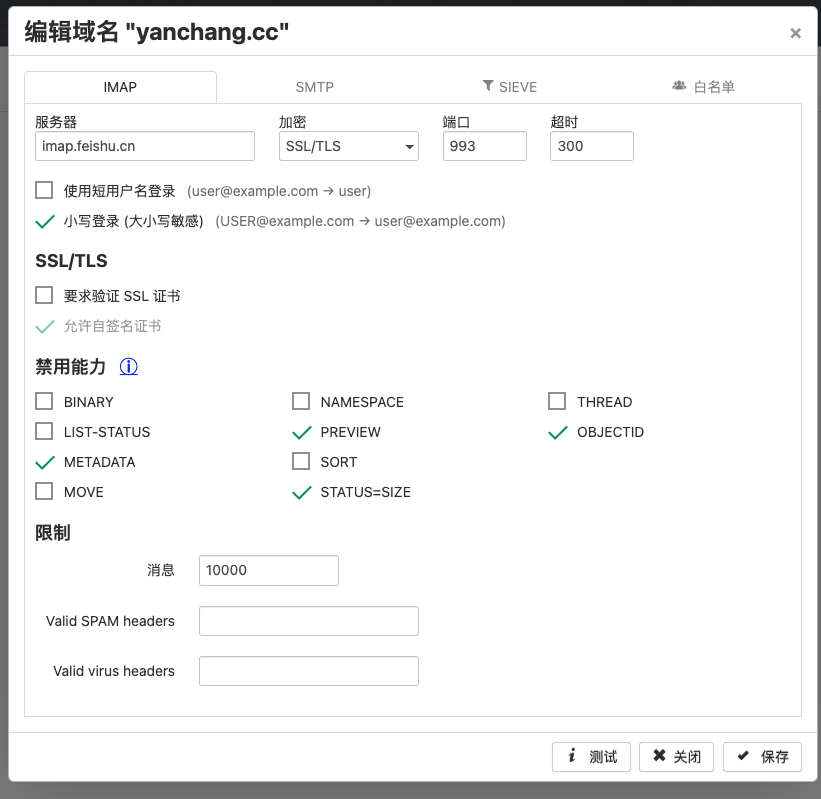Expand the 加密 SSL/TLS dropdown

(x=348, y=146)
